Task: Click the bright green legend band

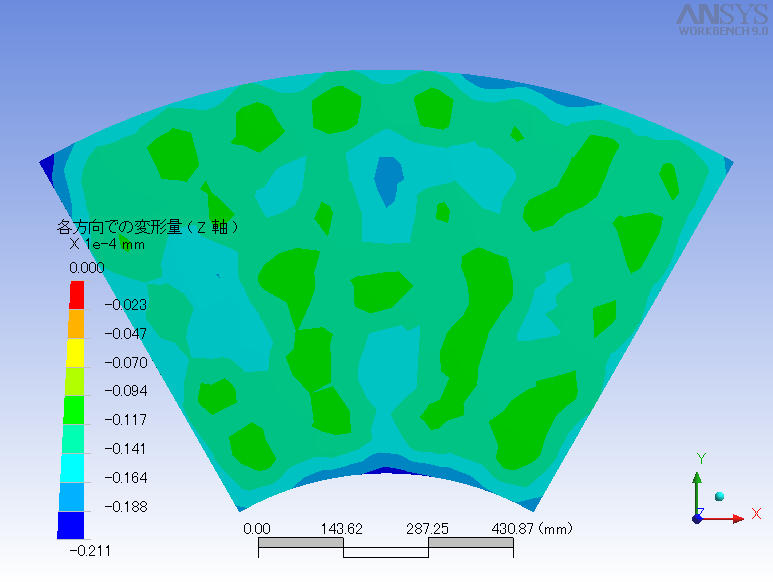Action: 73,410
